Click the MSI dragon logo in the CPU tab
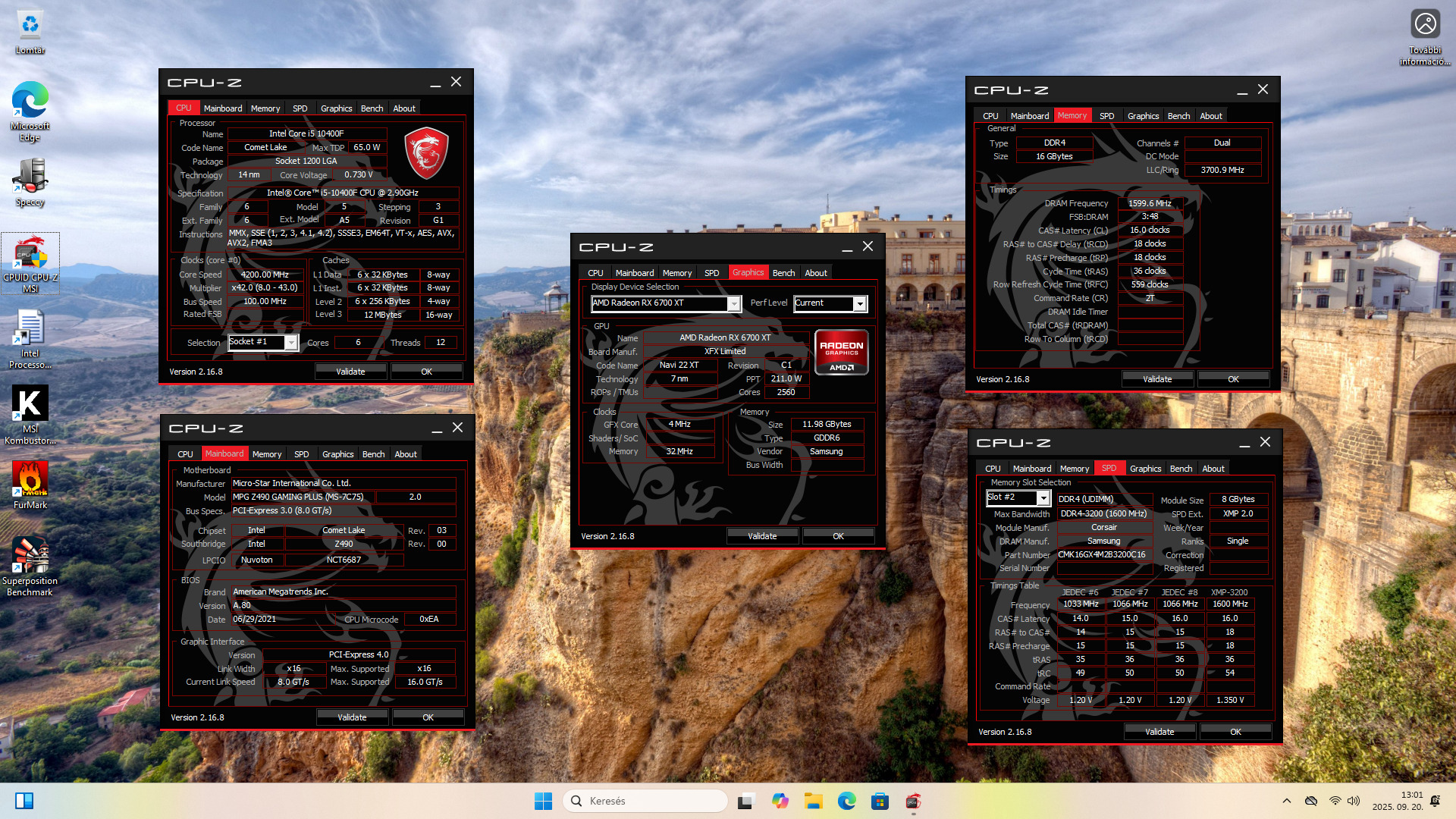The image size is (1456, 819). coord(426,153)
